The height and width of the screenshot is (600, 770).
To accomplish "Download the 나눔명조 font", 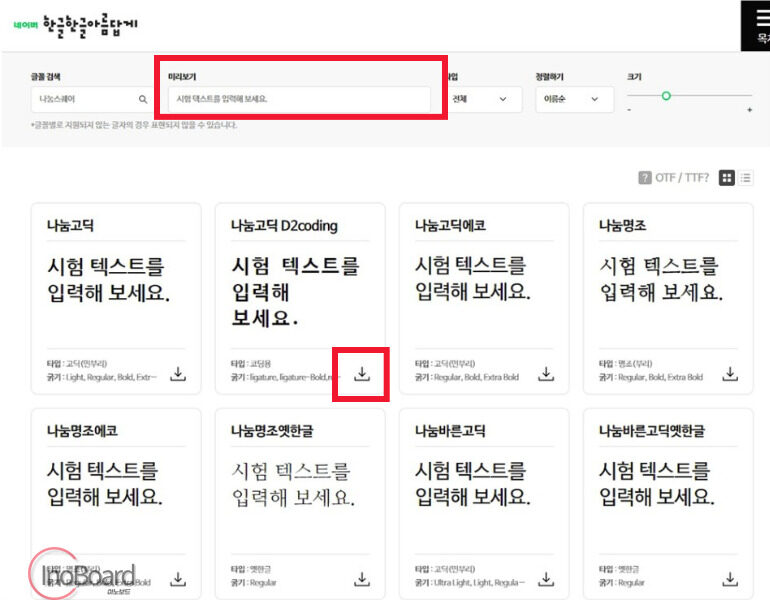I will coord(730,374).
